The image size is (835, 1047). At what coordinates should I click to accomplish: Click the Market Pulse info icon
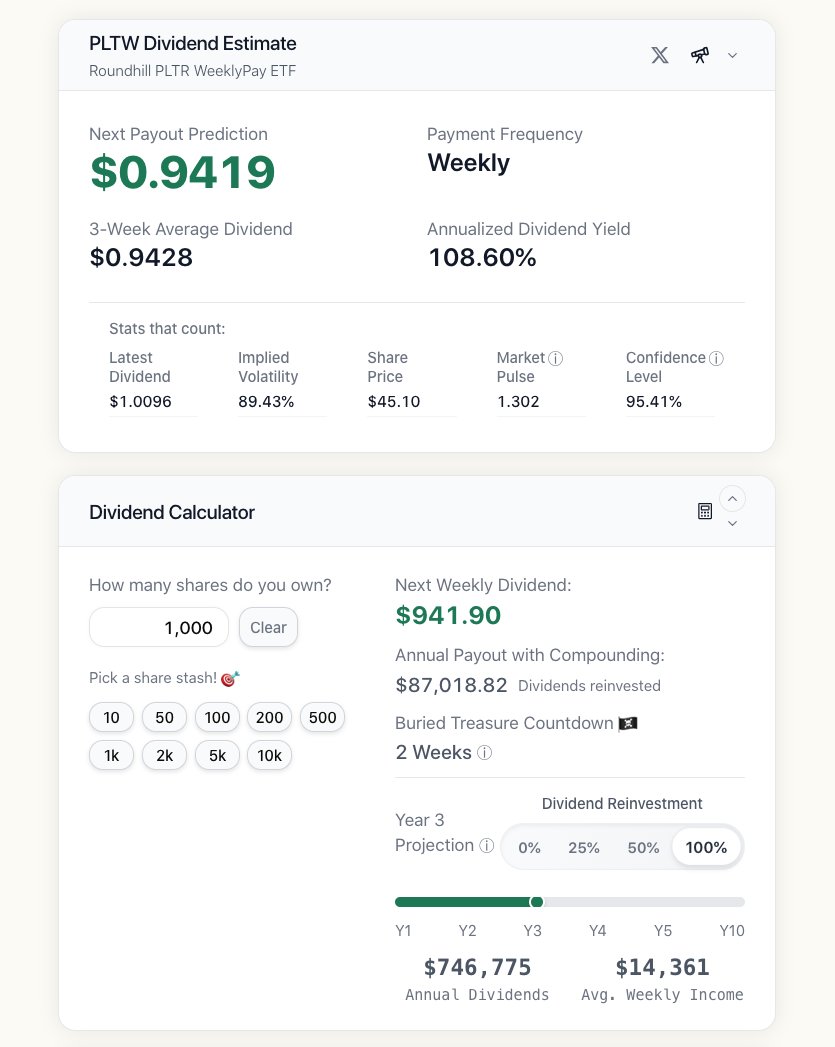[x=555, y=359]
